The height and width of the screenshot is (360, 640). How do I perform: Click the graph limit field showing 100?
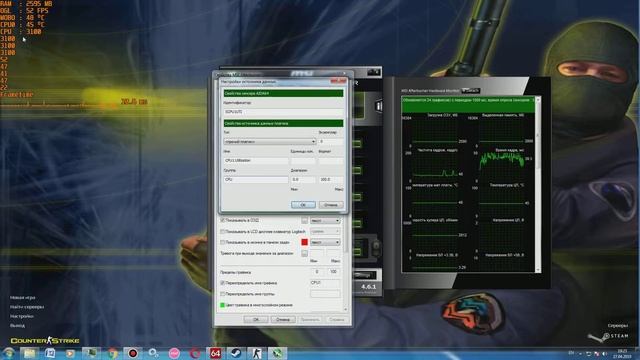coord(333,272)
